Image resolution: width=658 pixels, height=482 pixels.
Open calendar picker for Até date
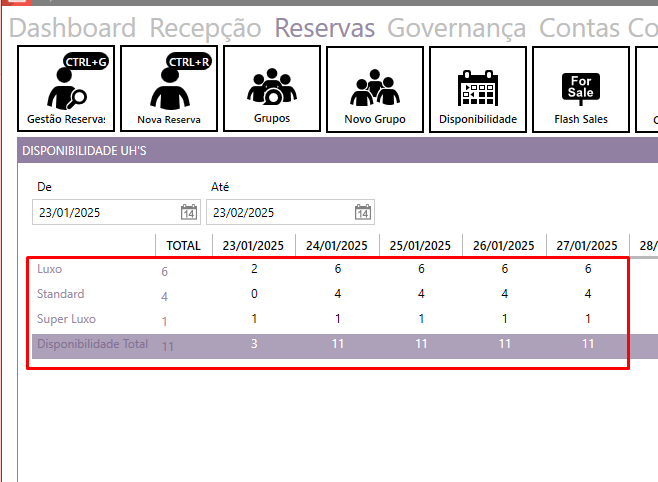click(x=363, y=212)
